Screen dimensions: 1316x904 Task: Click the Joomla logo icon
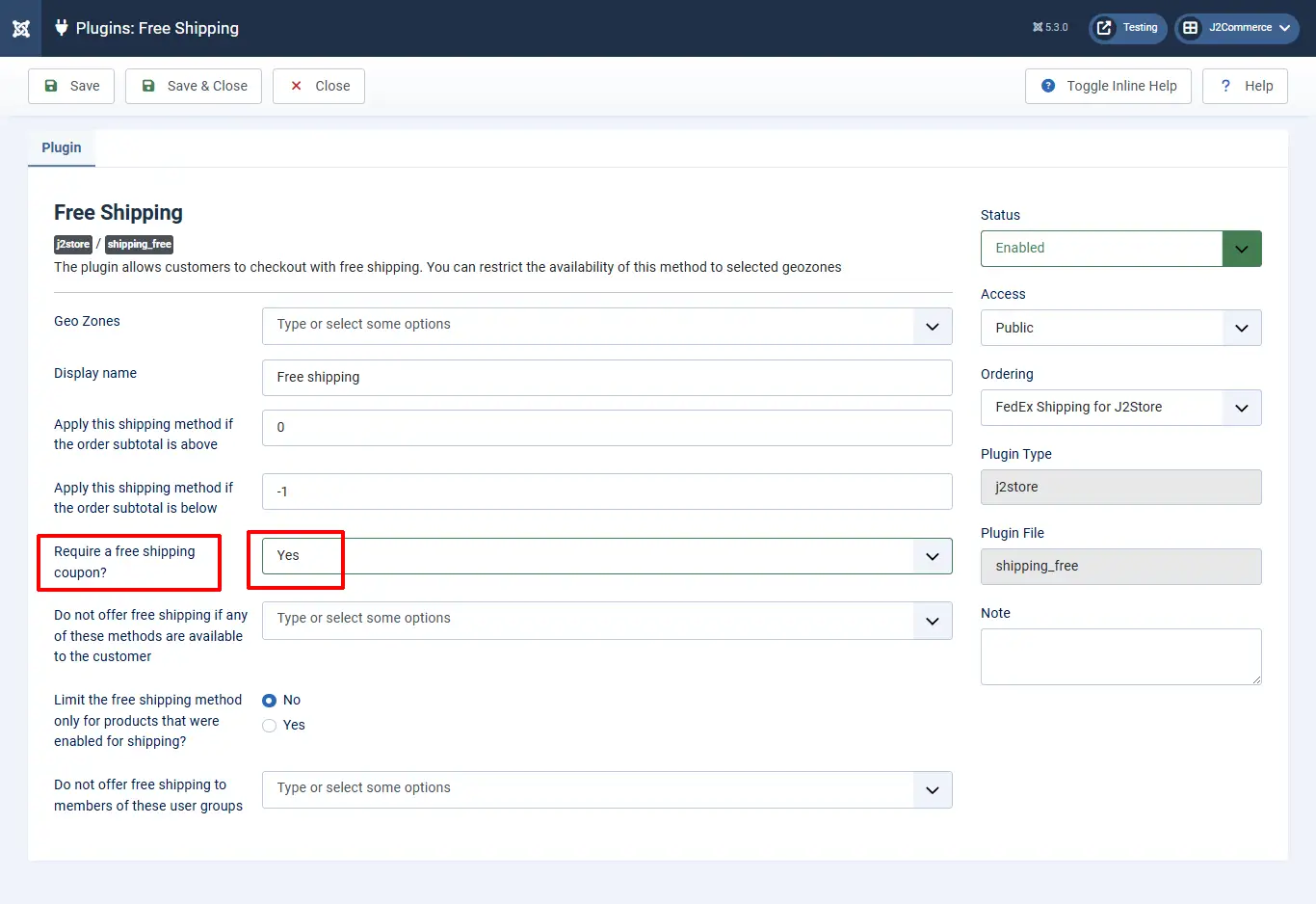(20, 28)
